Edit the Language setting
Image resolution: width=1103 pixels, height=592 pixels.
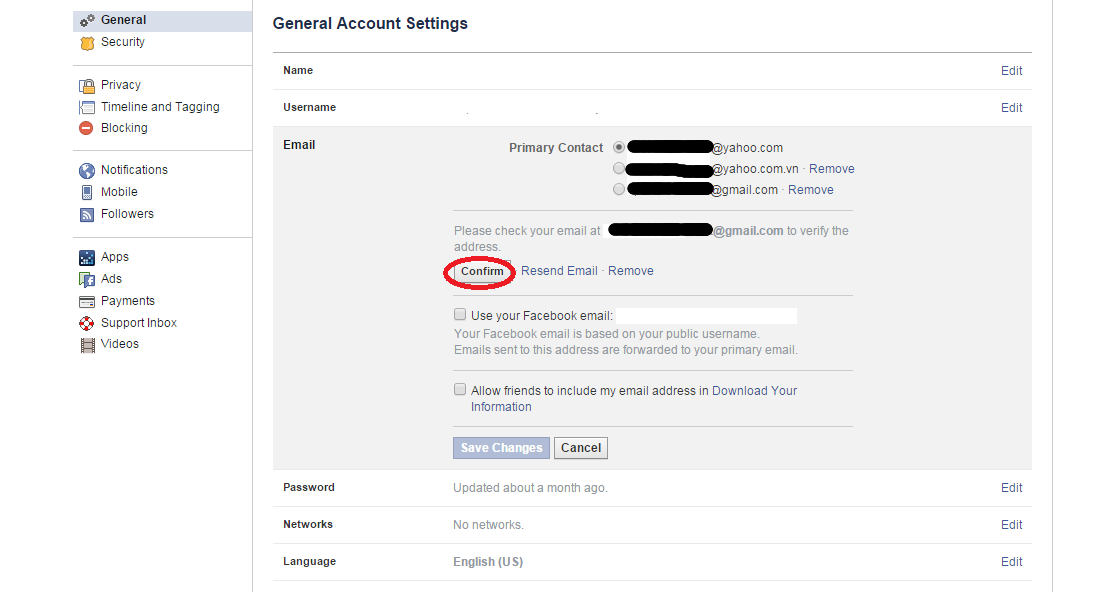[1012, 562]
